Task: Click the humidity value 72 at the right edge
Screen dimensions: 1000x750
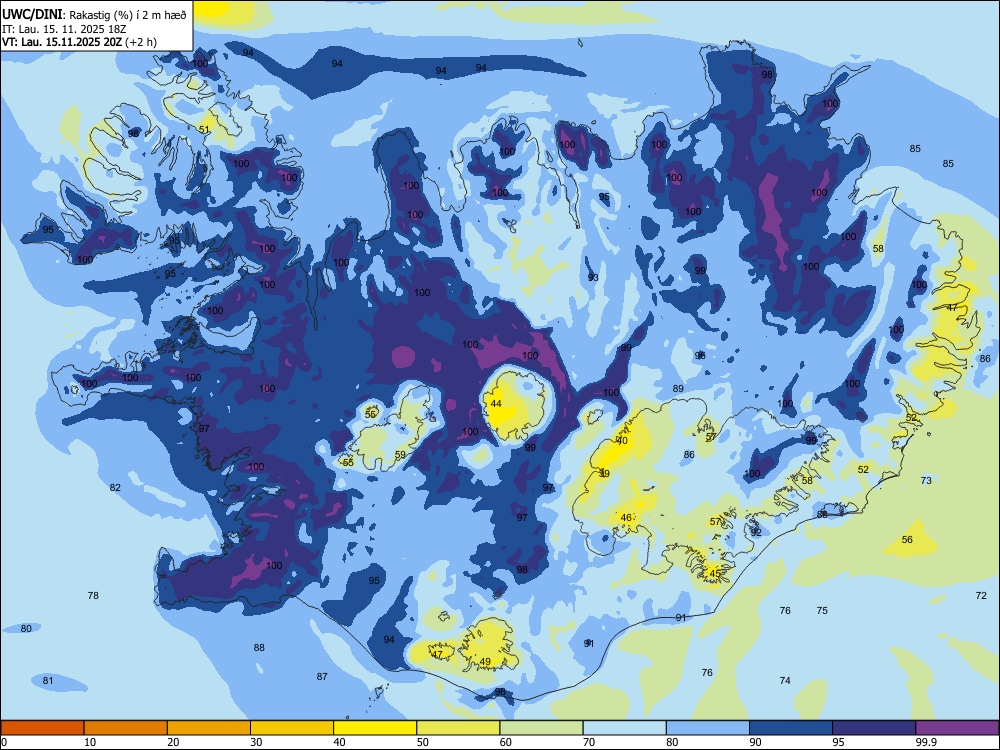Action: pyautogui.click(x=981, y=596)
